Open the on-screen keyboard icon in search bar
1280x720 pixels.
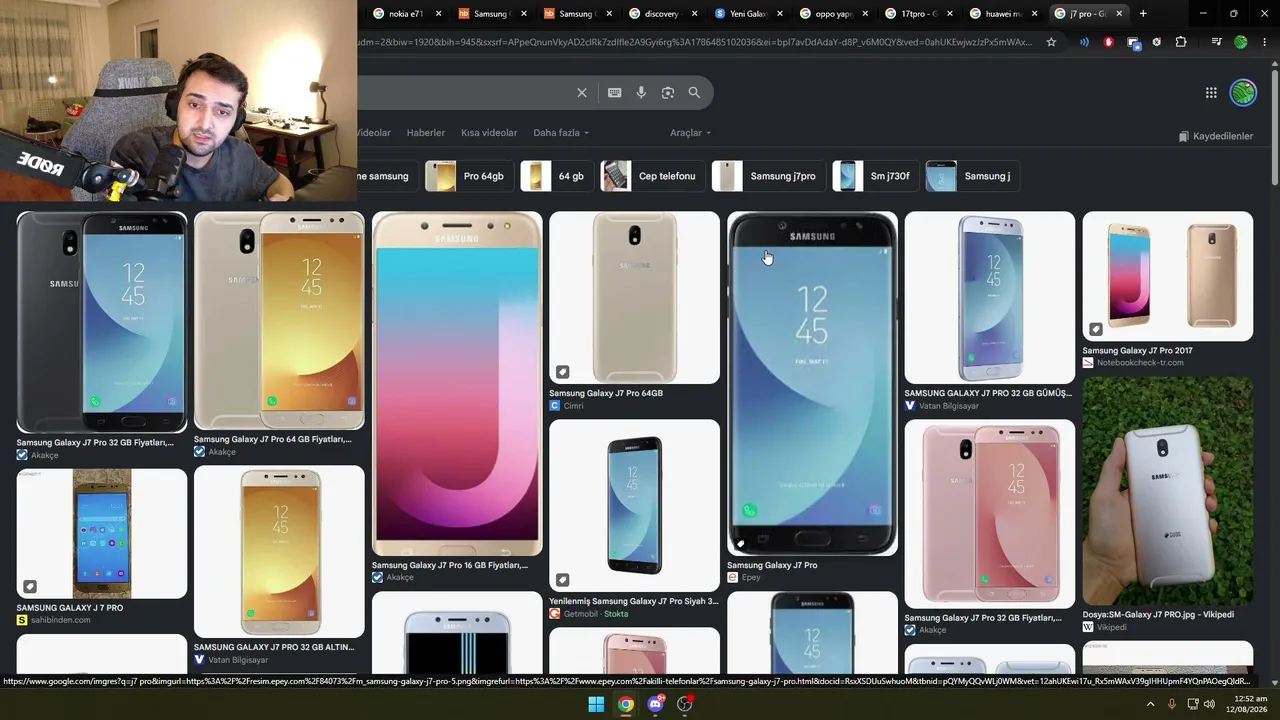point(615,93)
